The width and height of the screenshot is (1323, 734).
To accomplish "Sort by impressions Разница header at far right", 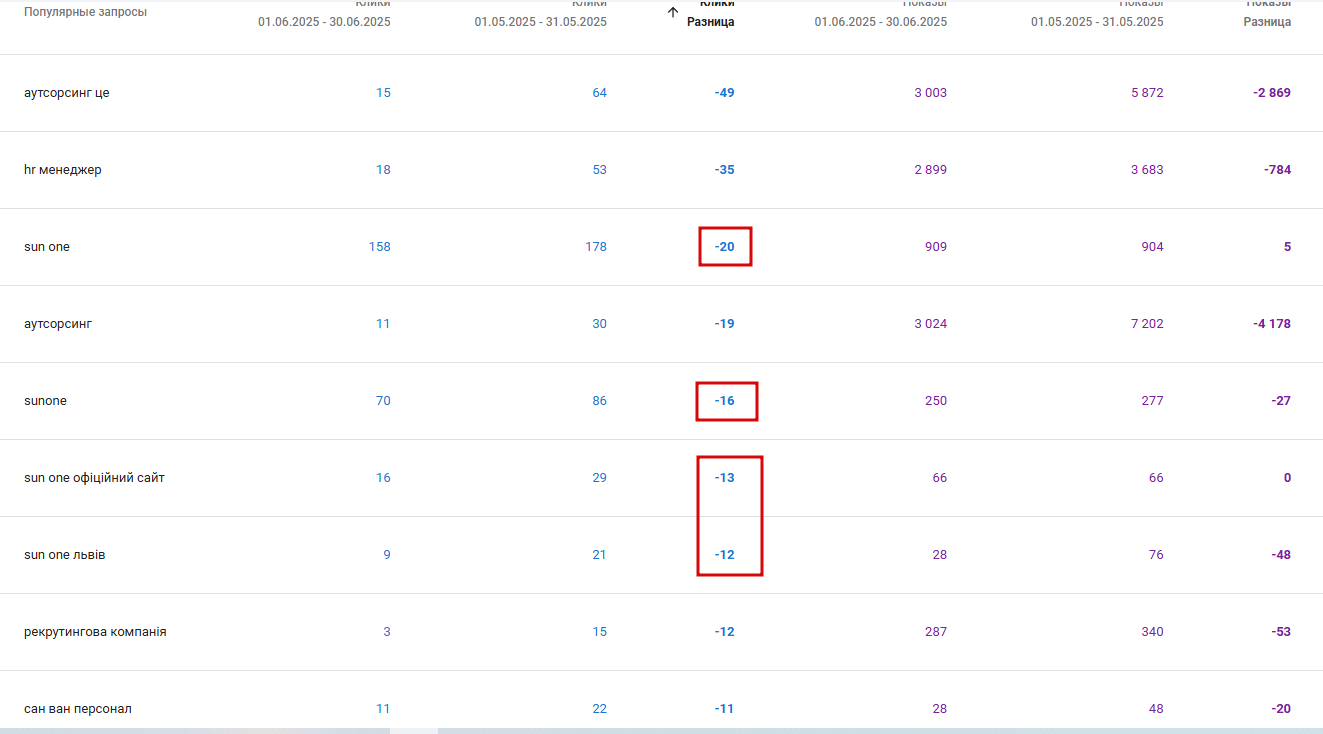I will click(x=1267, y=21).
